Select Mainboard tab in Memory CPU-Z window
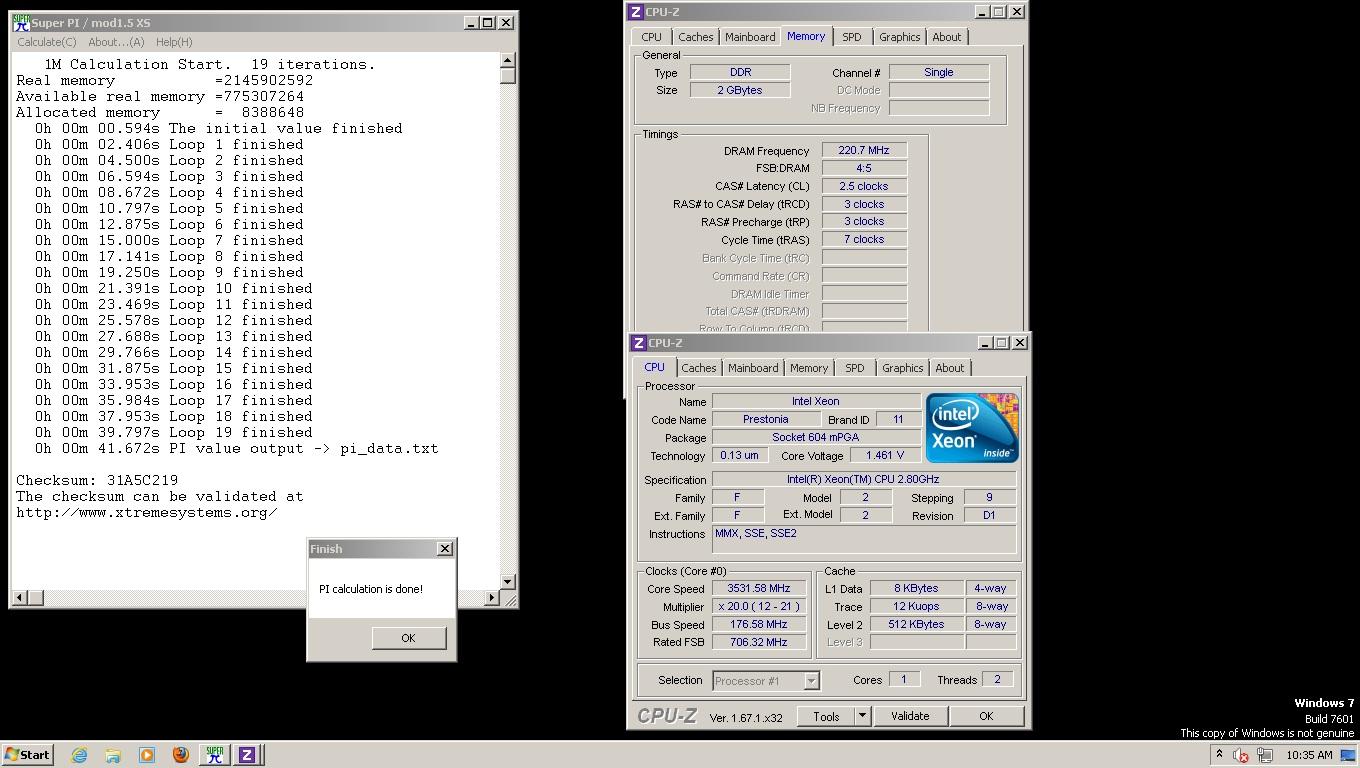Screen dimensions: 1360x768 tap(750, 37)
